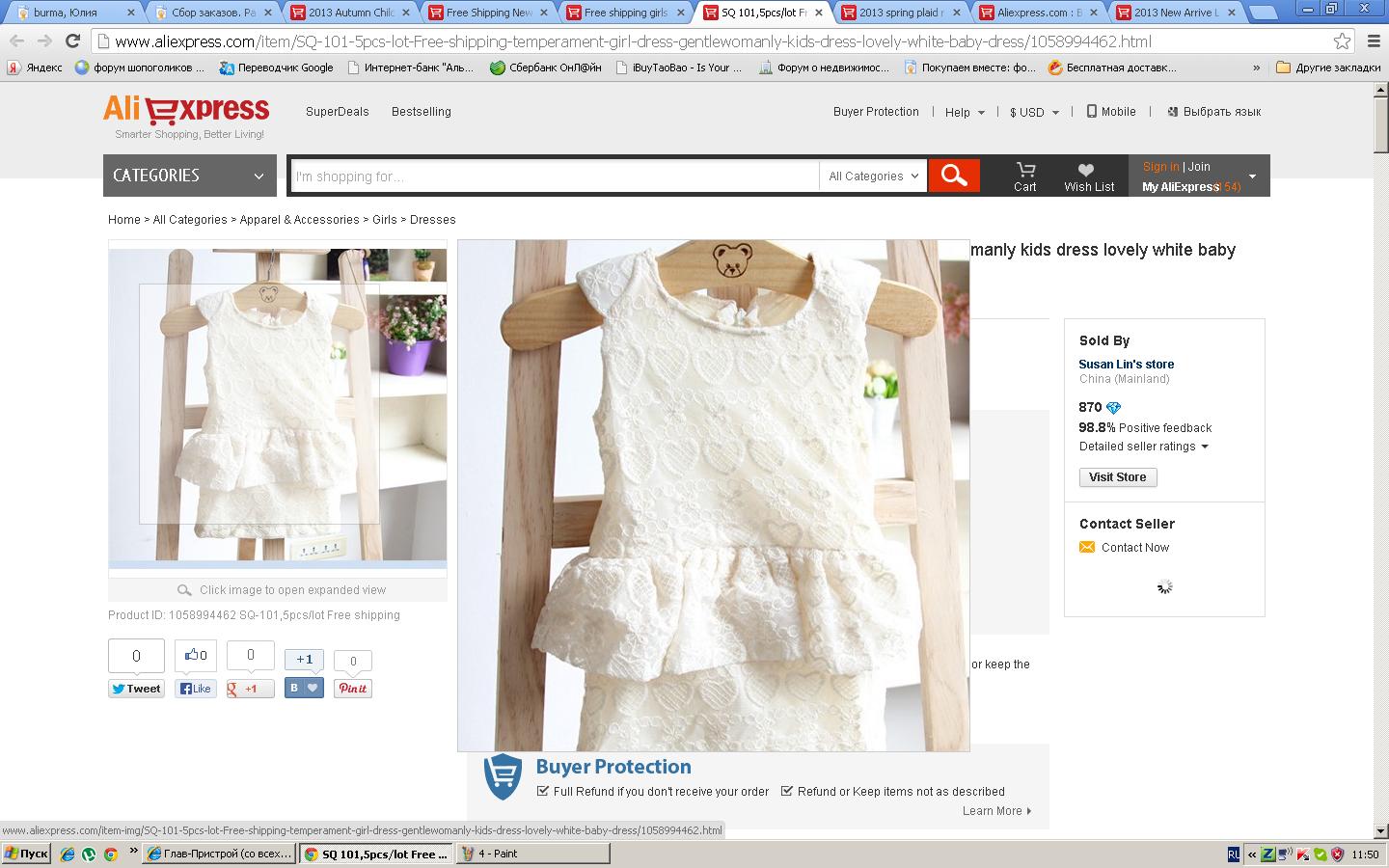Switch to the 2013 spring plaid tab
Screen dimensions: 1389x868
[x=902, y=13]
